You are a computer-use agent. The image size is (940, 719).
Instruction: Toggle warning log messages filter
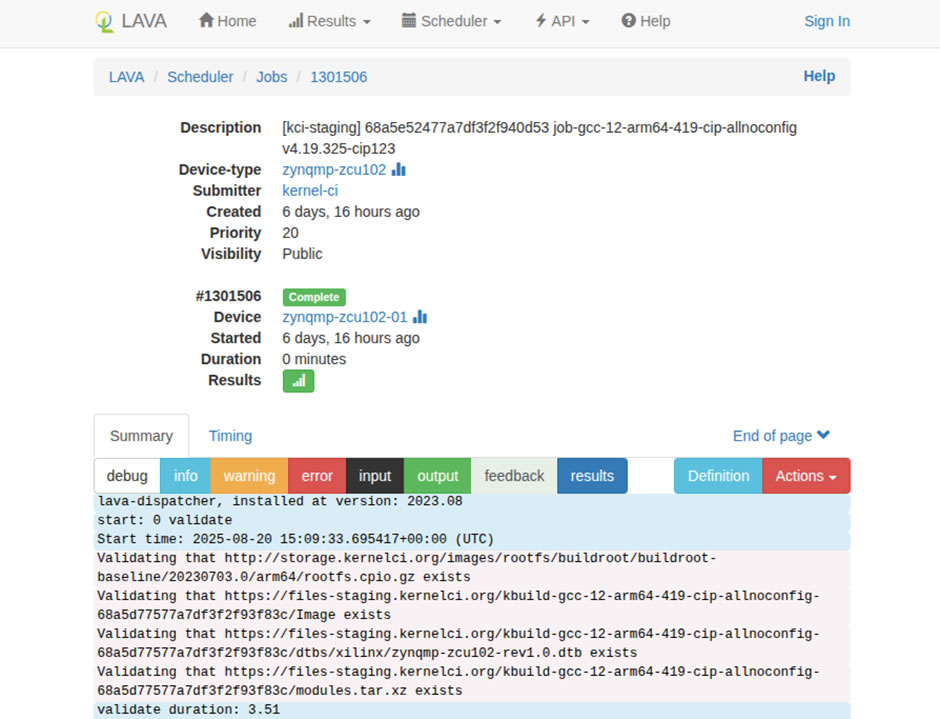[x=249, y=476]
